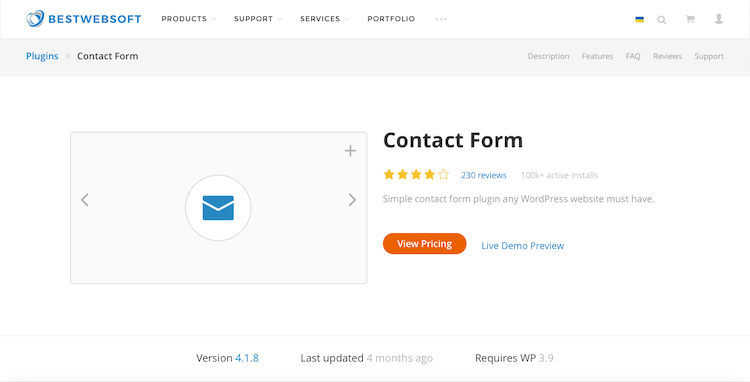
Task: Click the Contact Form heading
Action: (x=452, y=140)
